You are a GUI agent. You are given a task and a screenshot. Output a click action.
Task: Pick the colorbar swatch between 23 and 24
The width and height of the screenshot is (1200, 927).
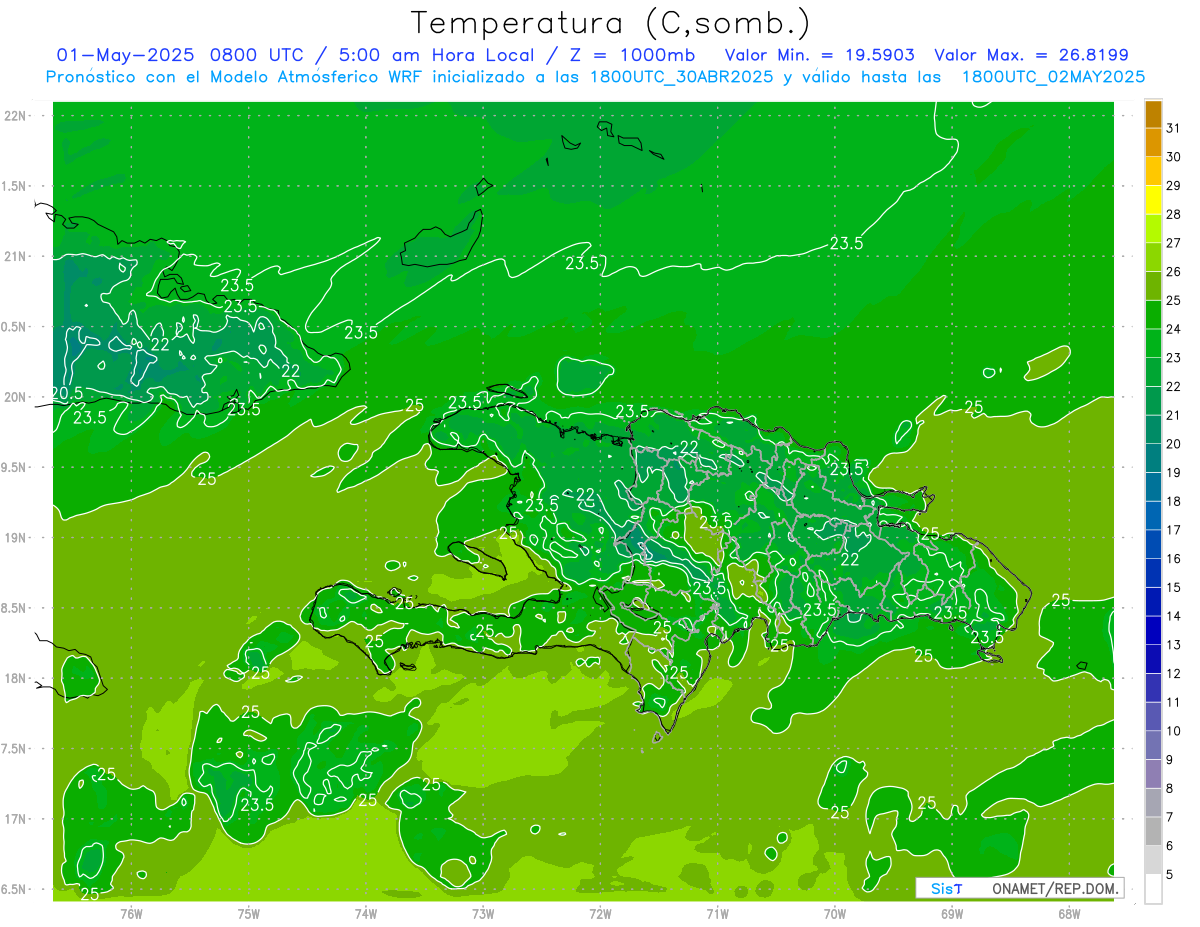coord(1153,344)
